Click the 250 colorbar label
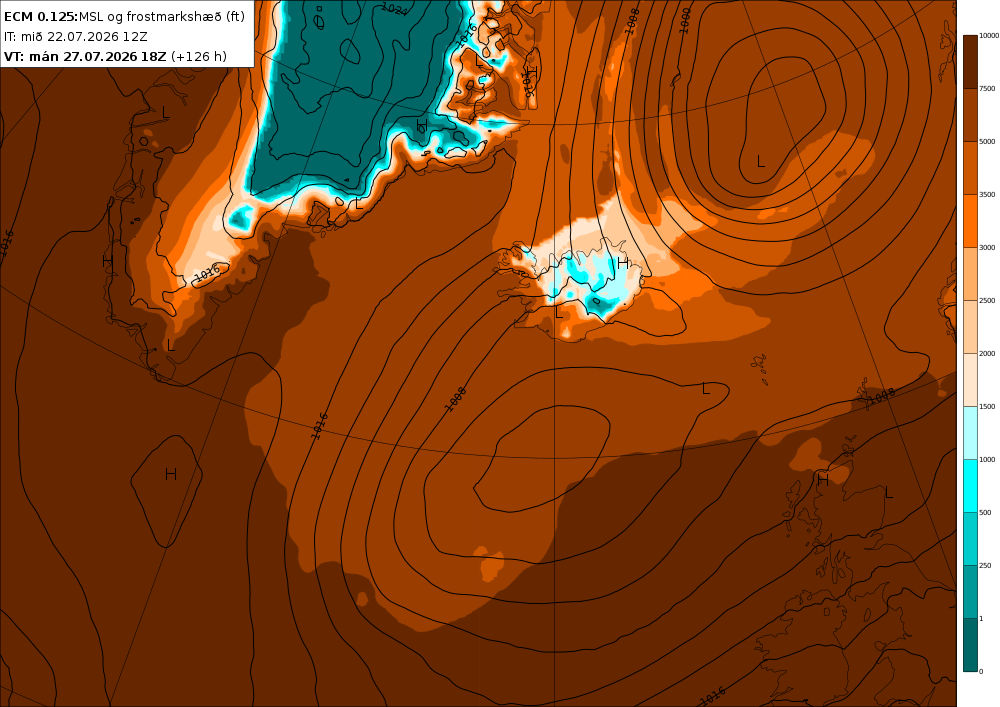 coord(985,565)
